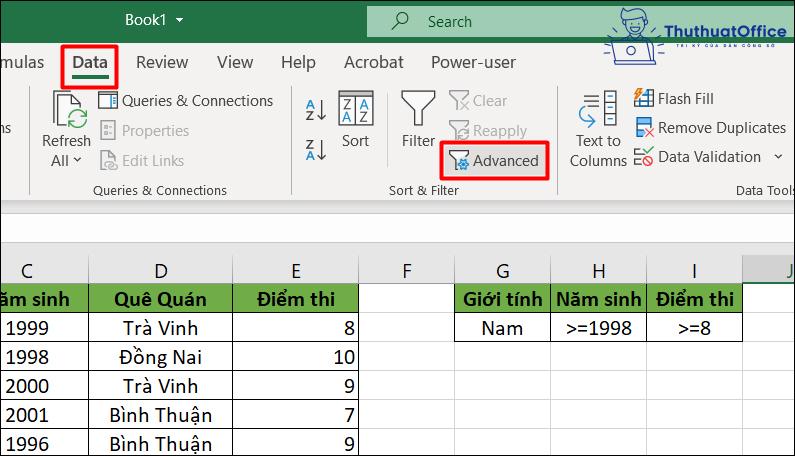Click the search magnifier icon
795x456 pixels.
click(400, 21)
